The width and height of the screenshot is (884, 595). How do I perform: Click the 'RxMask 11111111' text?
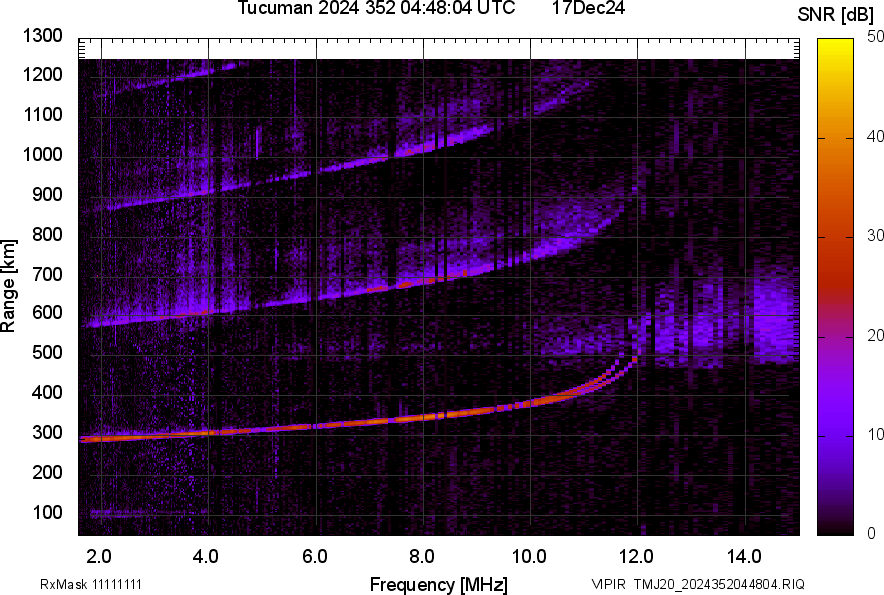coord(90,584)
